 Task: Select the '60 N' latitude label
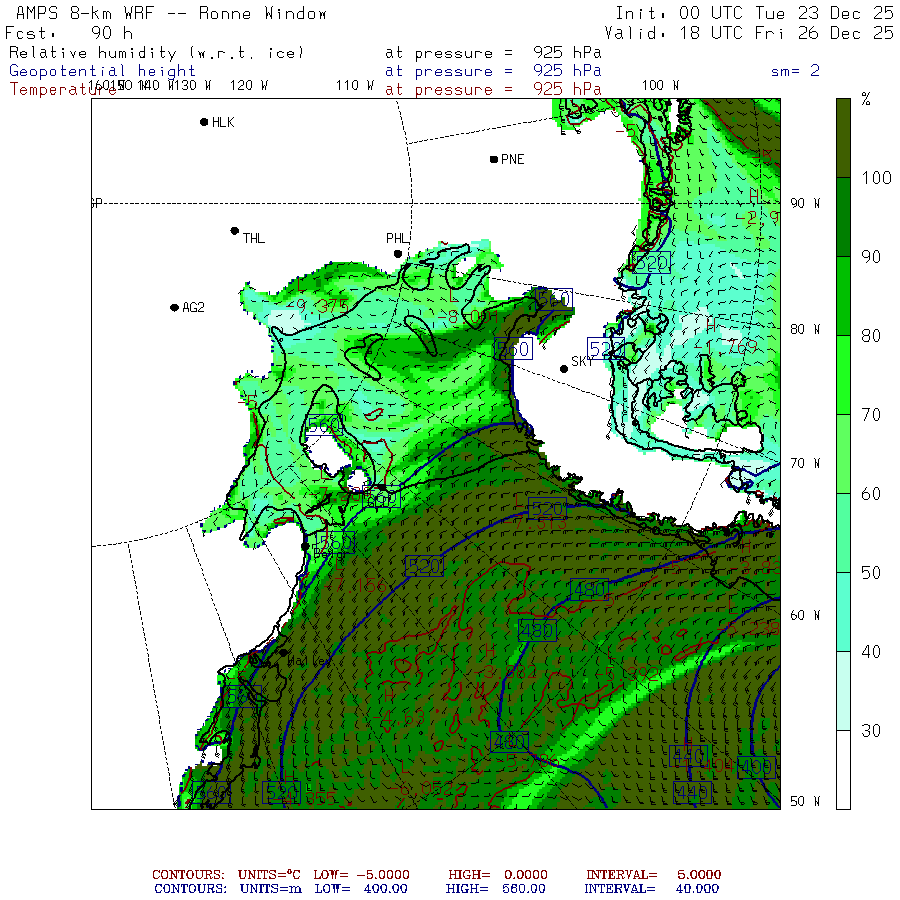(x=805, y=615)
